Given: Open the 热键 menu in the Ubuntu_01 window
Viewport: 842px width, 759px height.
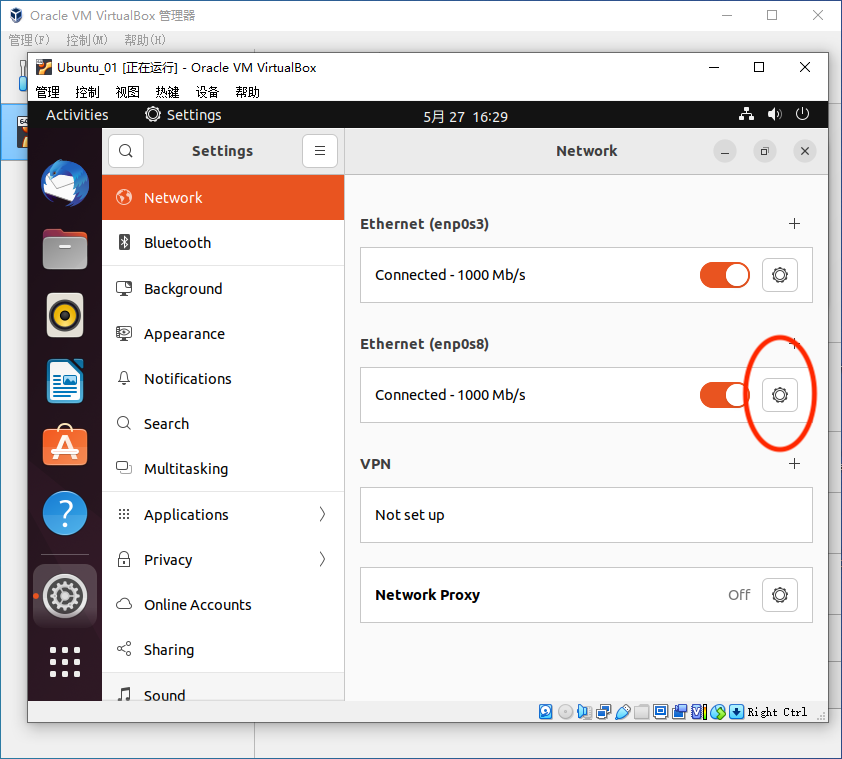Looking at the screenshot, I should point(167,92).
